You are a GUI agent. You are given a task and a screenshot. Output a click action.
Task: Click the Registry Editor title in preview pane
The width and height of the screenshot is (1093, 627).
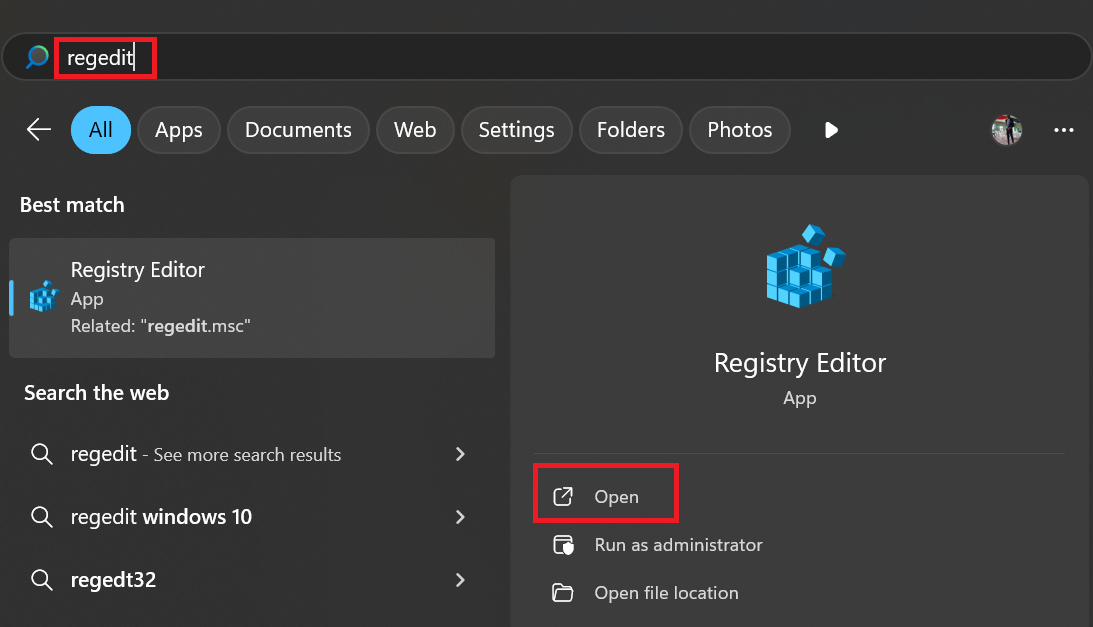[x=800, y=363]
